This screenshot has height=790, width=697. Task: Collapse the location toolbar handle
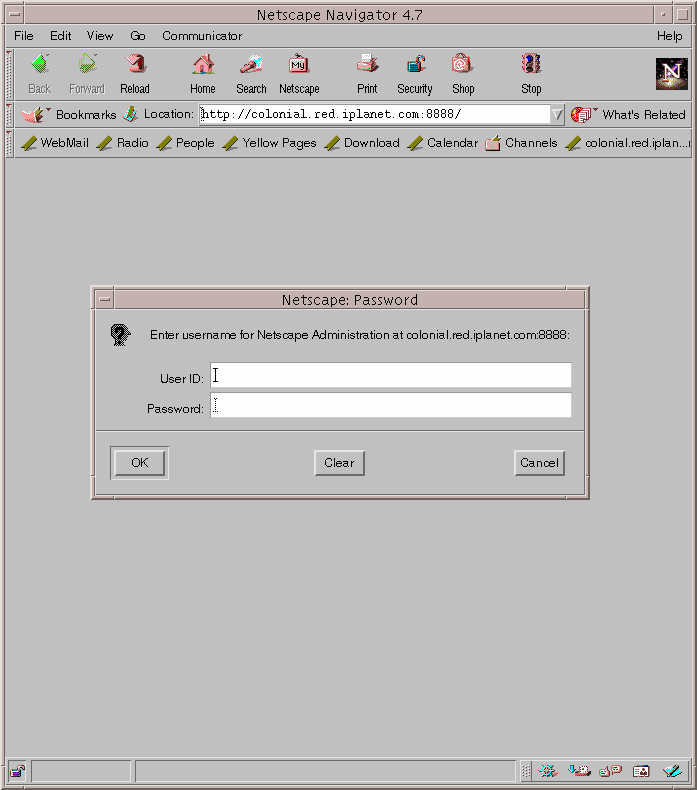tap(9, 114)
